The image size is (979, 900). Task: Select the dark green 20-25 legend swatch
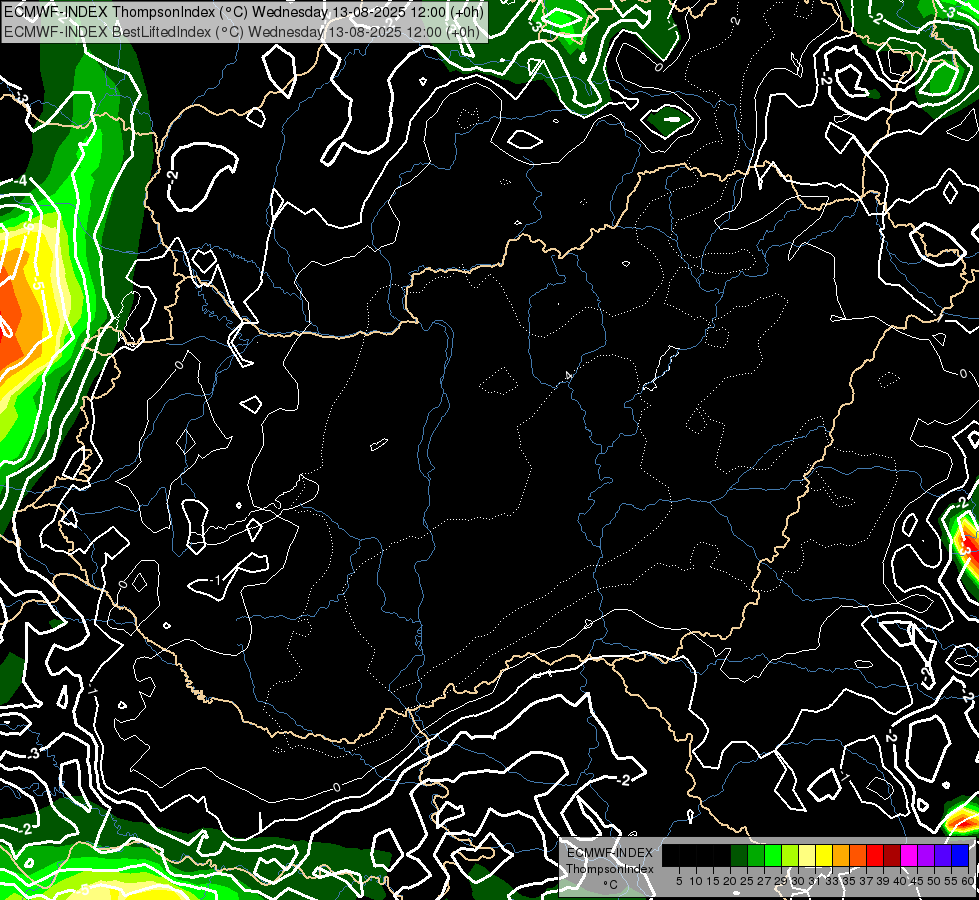[739, 856]
